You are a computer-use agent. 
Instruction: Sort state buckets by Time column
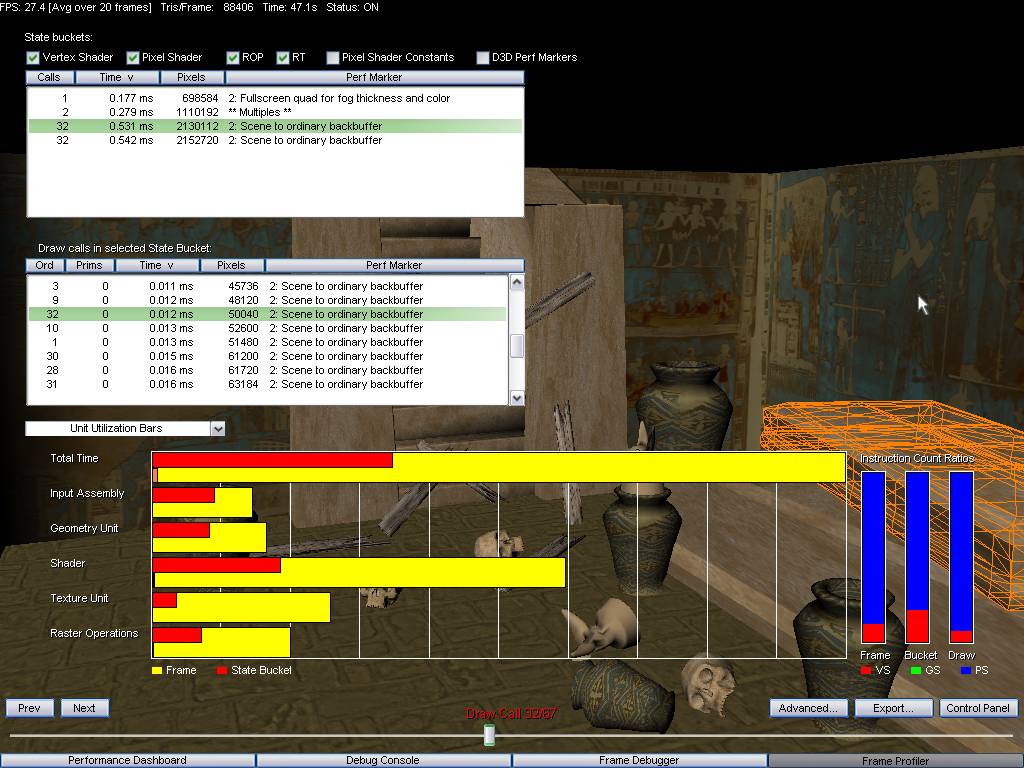click(x=117, y=77)
